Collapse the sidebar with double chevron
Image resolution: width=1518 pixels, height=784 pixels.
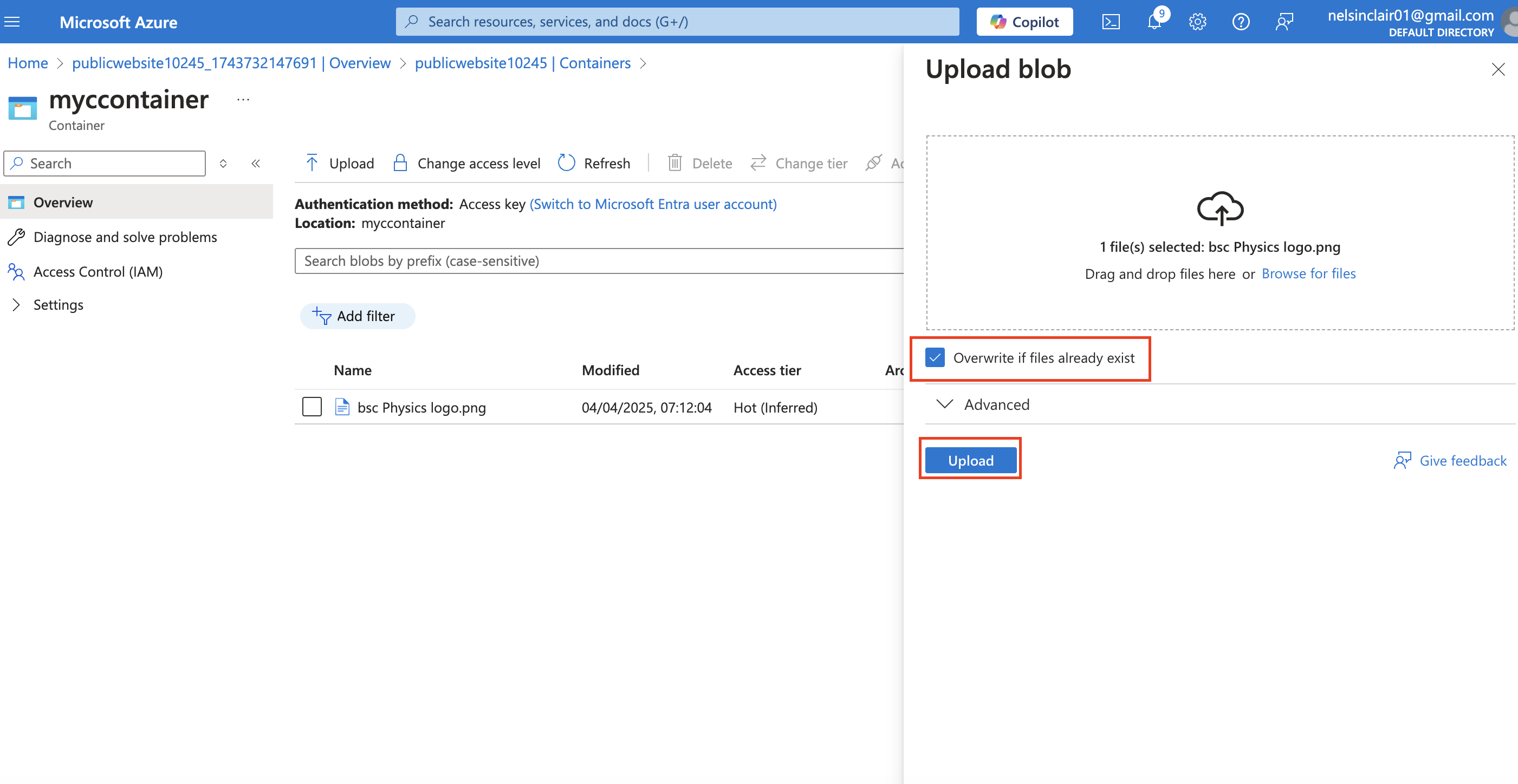click(x=255, y=163)
